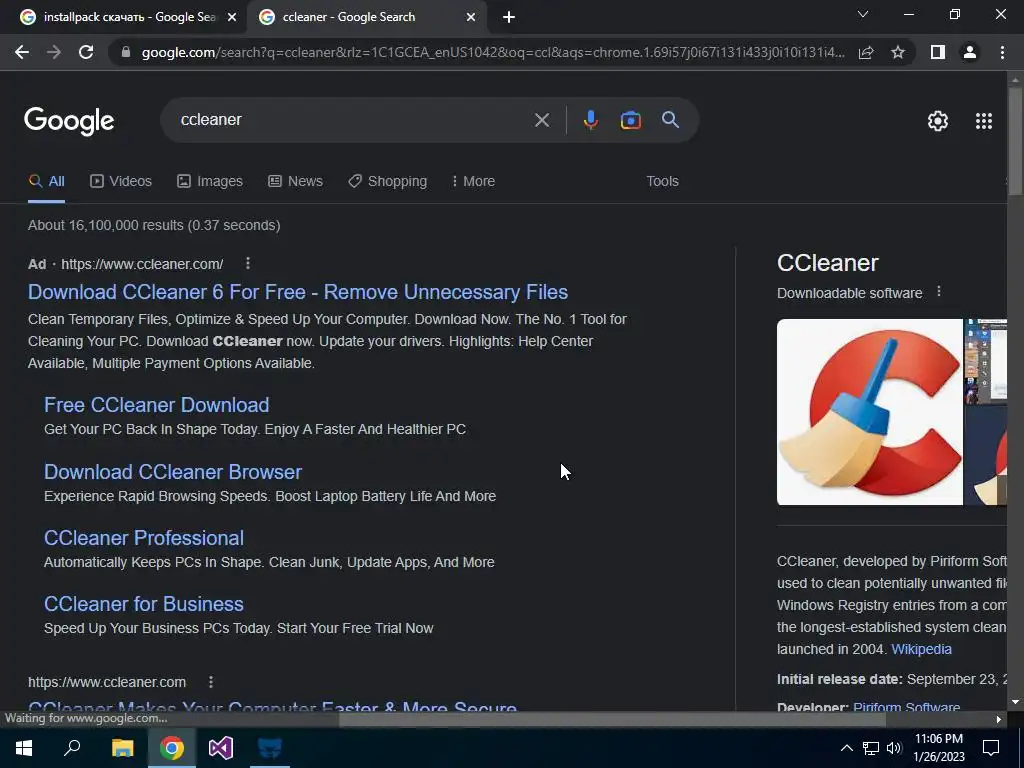Viewport: 1024px width, 768px height.
Task: Open the Piriform Software developer link
Action: click(x=906, y=707)
